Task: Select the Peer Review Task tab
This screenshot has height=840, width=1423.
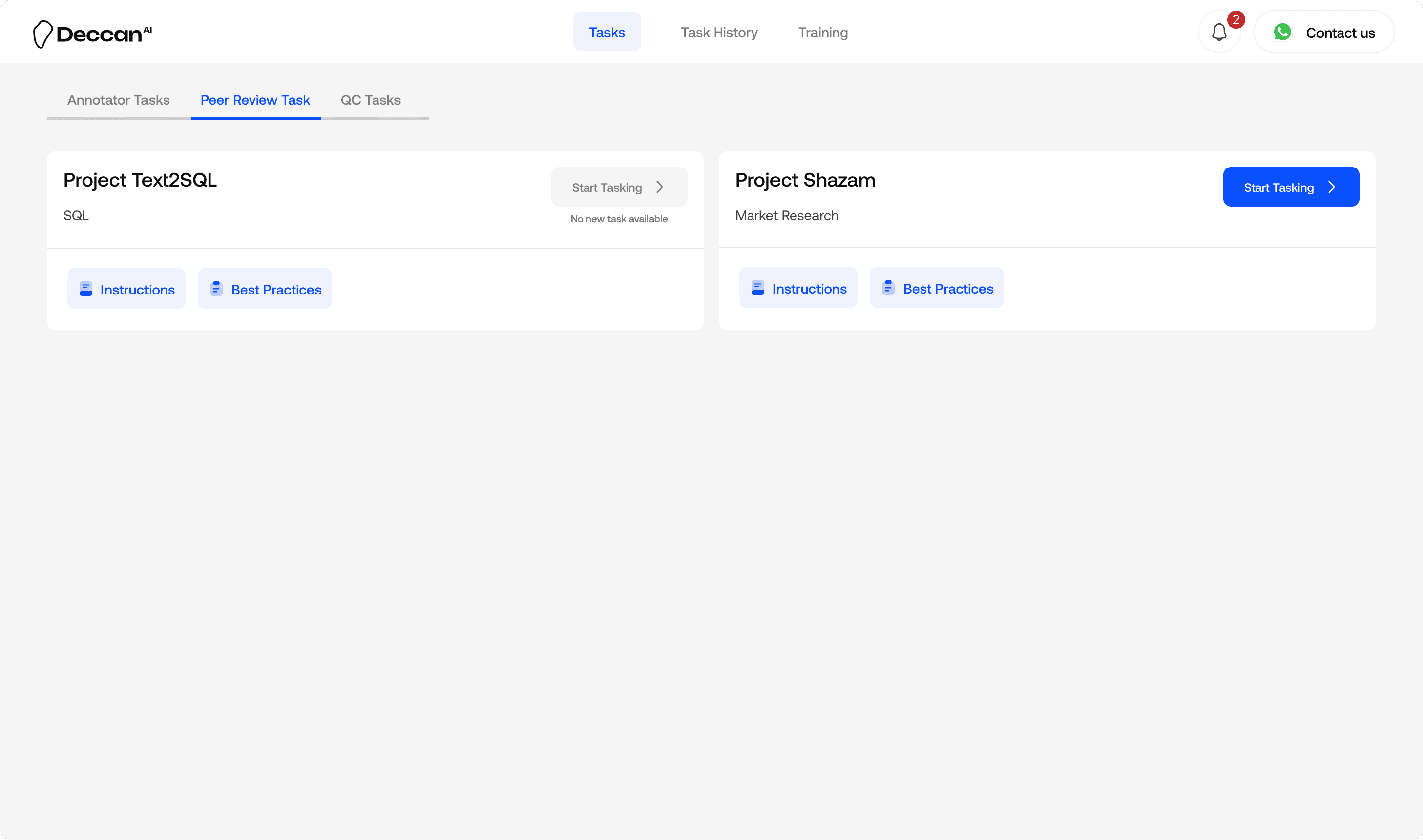Action: (x=255, y=100)
